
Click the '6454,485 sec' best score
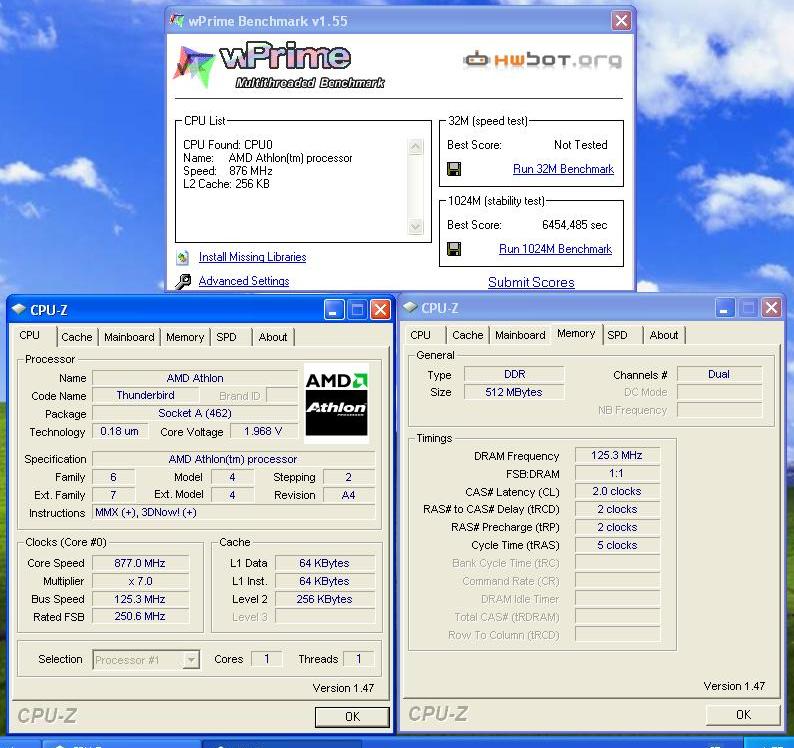pos(574,225)
